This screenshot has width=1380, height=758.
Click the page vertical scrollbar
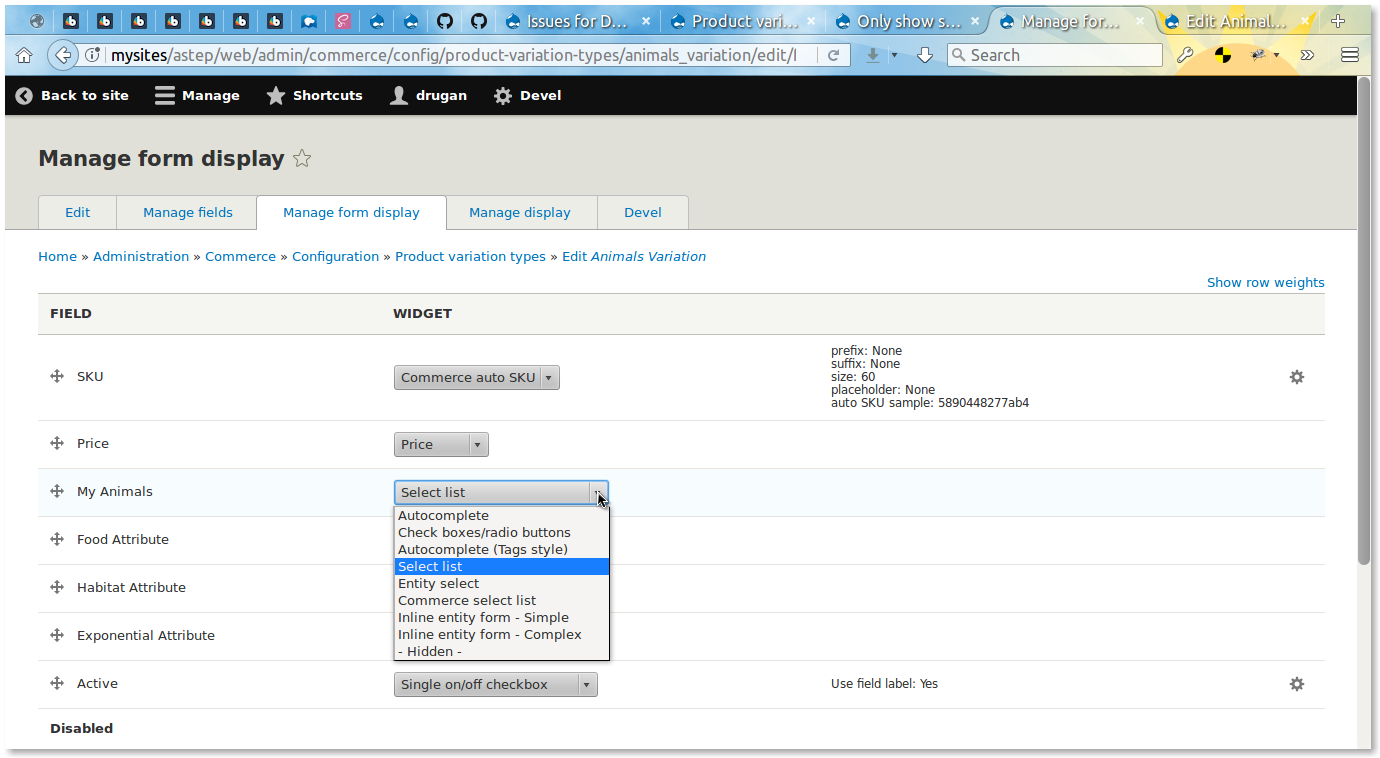coord(1364,320)
